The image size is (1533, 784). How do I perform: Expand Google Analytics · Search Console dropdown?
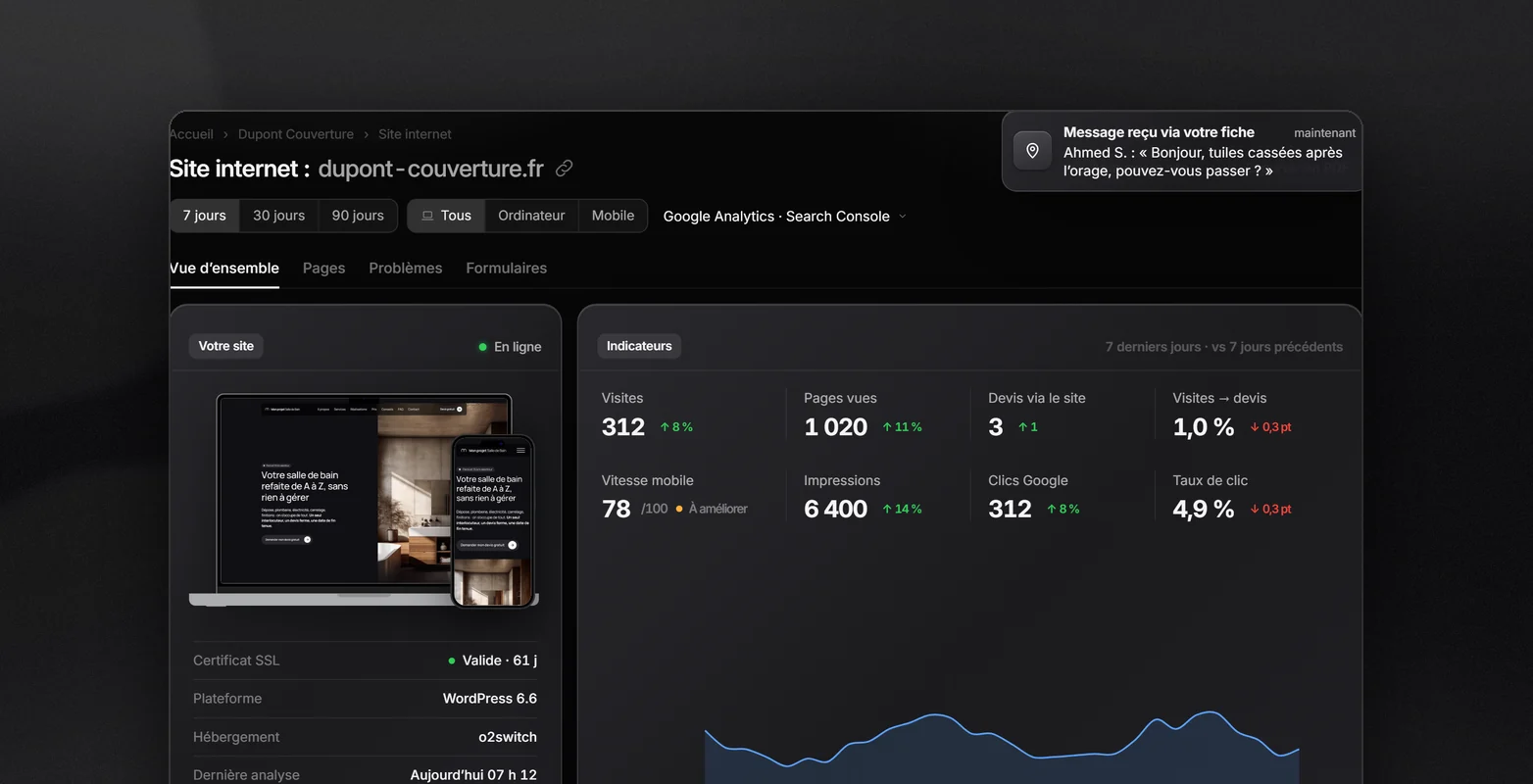pos(784,217)
